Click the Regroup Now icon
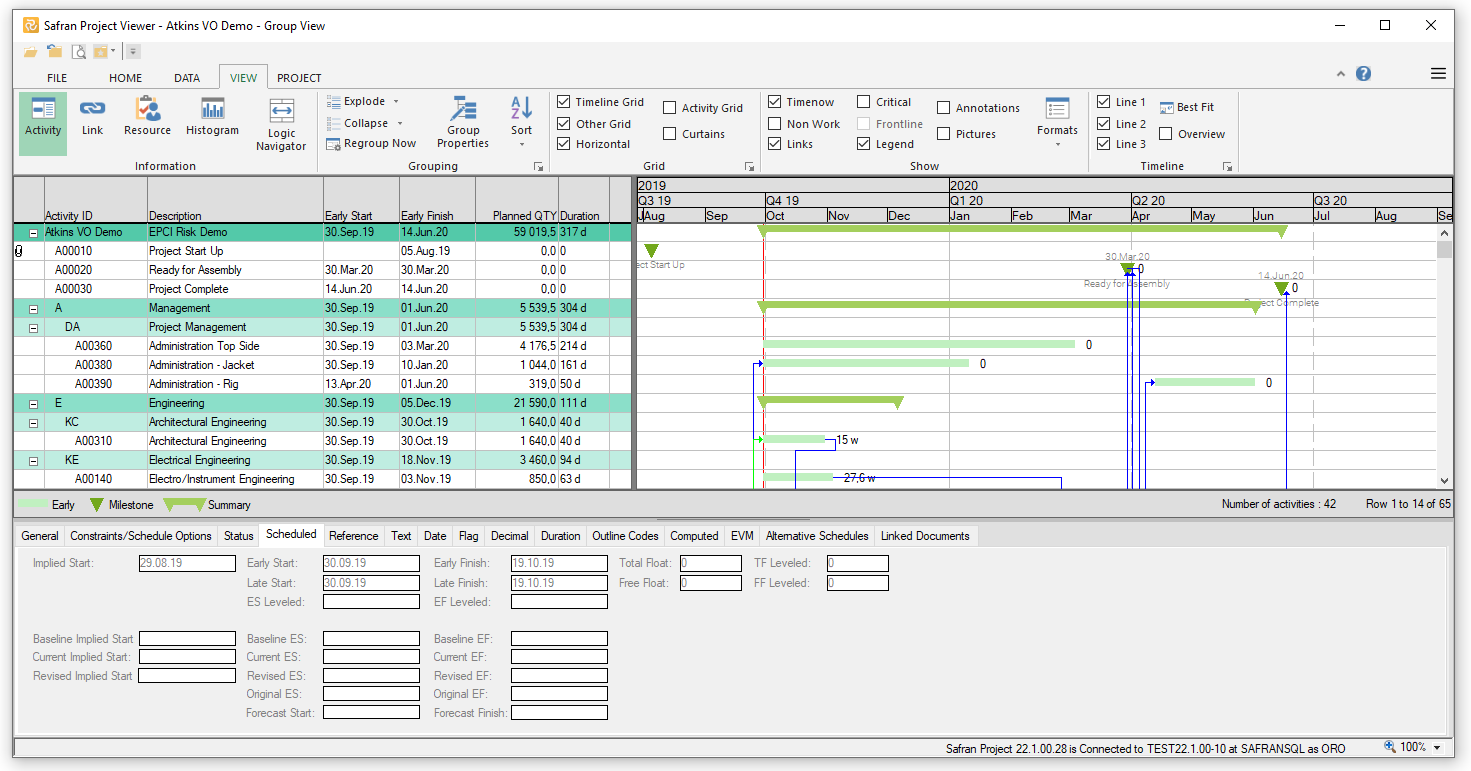 (334, 144)
